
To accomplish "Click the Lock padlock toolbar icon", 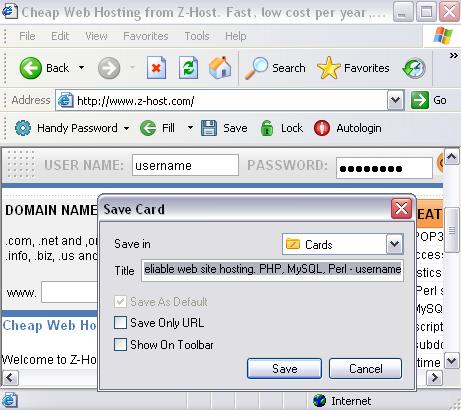I will click(x=267, y=128).
